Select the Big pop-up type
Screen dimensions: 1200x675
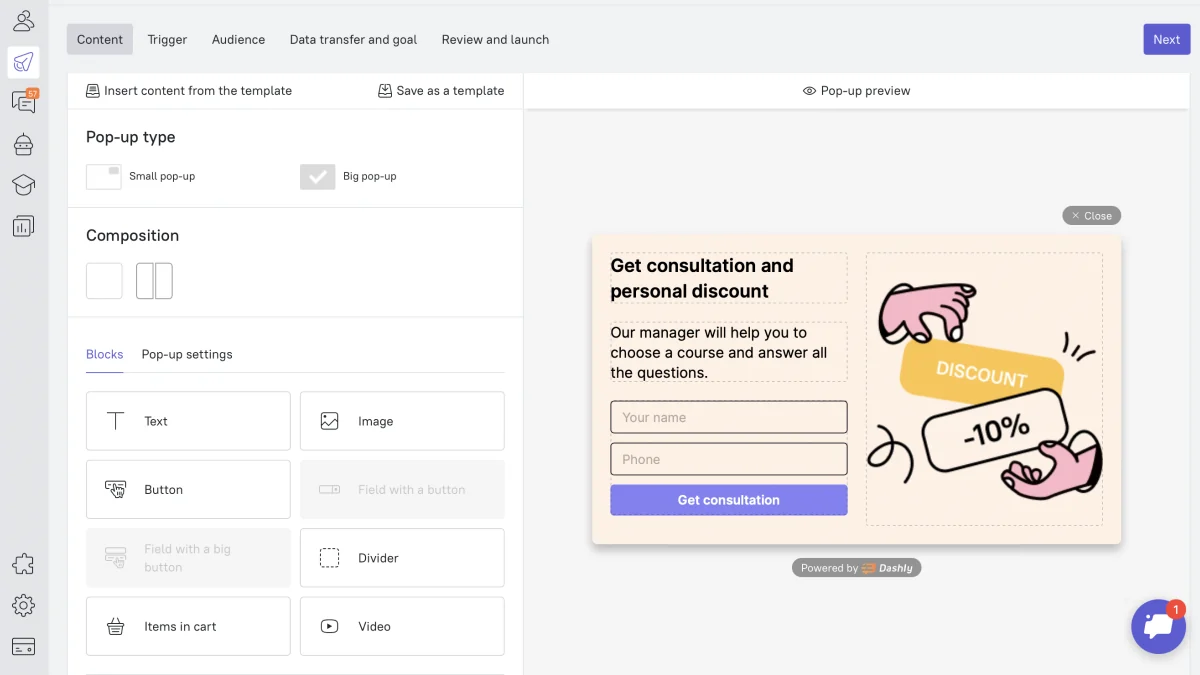pos(318,177)
